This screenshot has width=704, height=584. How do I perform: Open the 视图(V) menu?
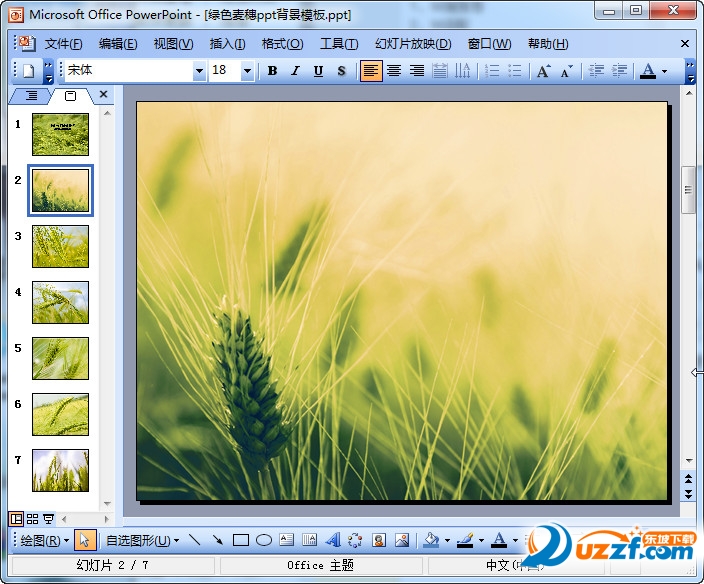[173, 44]
